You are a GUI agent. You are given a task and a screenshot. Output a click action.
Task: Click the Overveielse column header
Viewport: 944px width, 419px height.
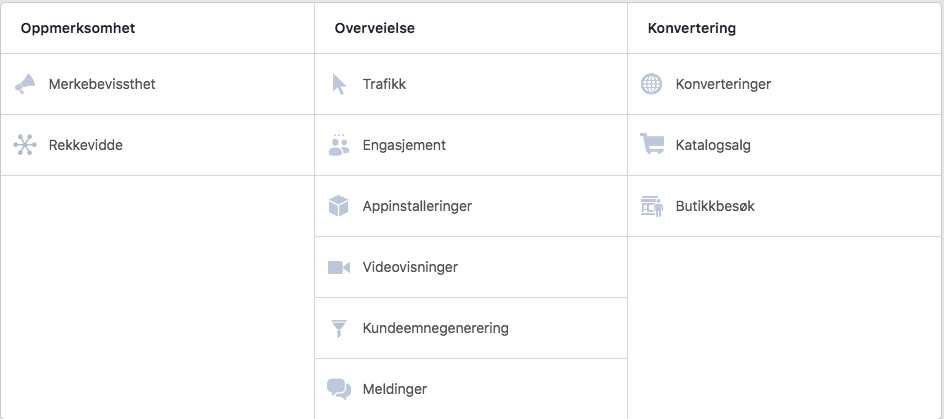point(375,28)
